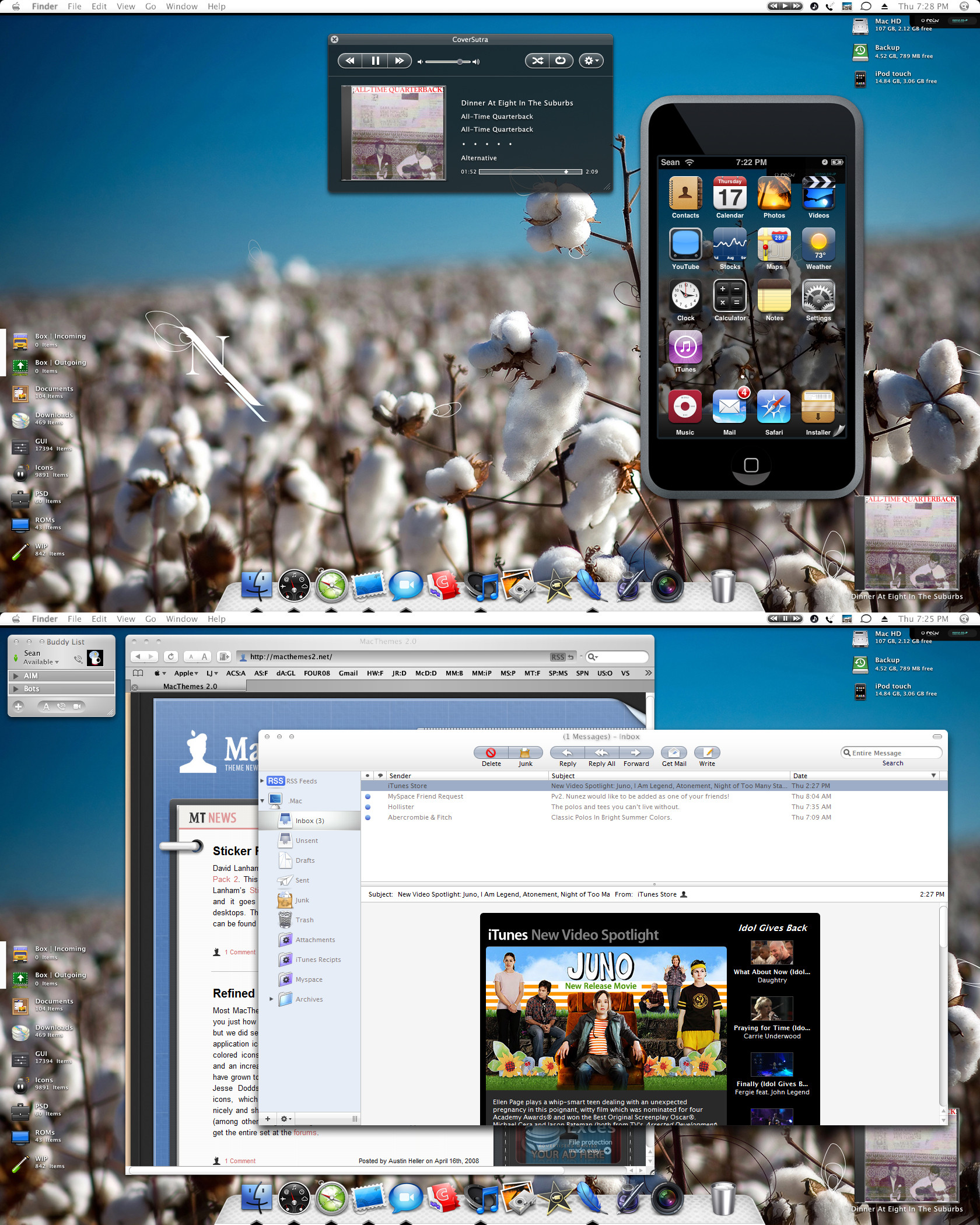Click Reply All in Mail toolbar
This screenshot has width=980, height=1225.
[x=601, y=752]
